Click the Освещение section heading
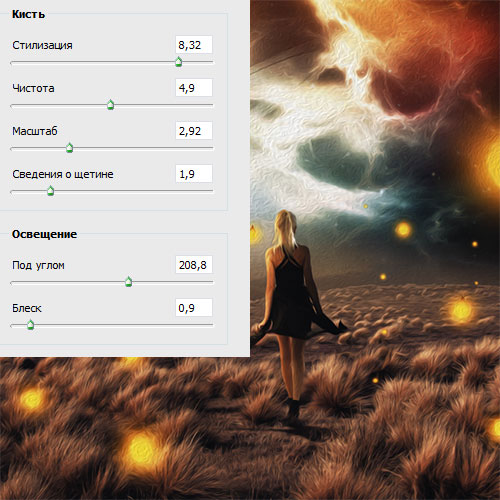This screenshot has height=500, width=500. [44, 234]
